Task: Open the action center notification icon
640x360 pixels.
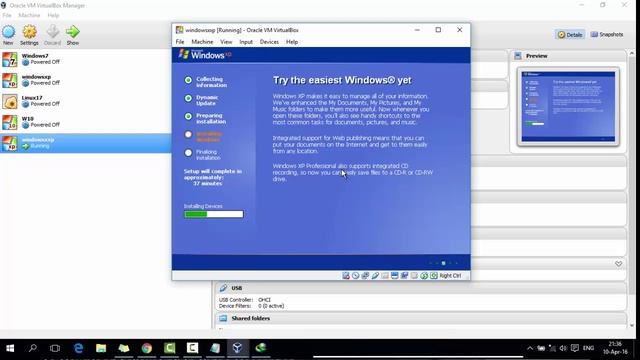Action: tap(575, 348)
